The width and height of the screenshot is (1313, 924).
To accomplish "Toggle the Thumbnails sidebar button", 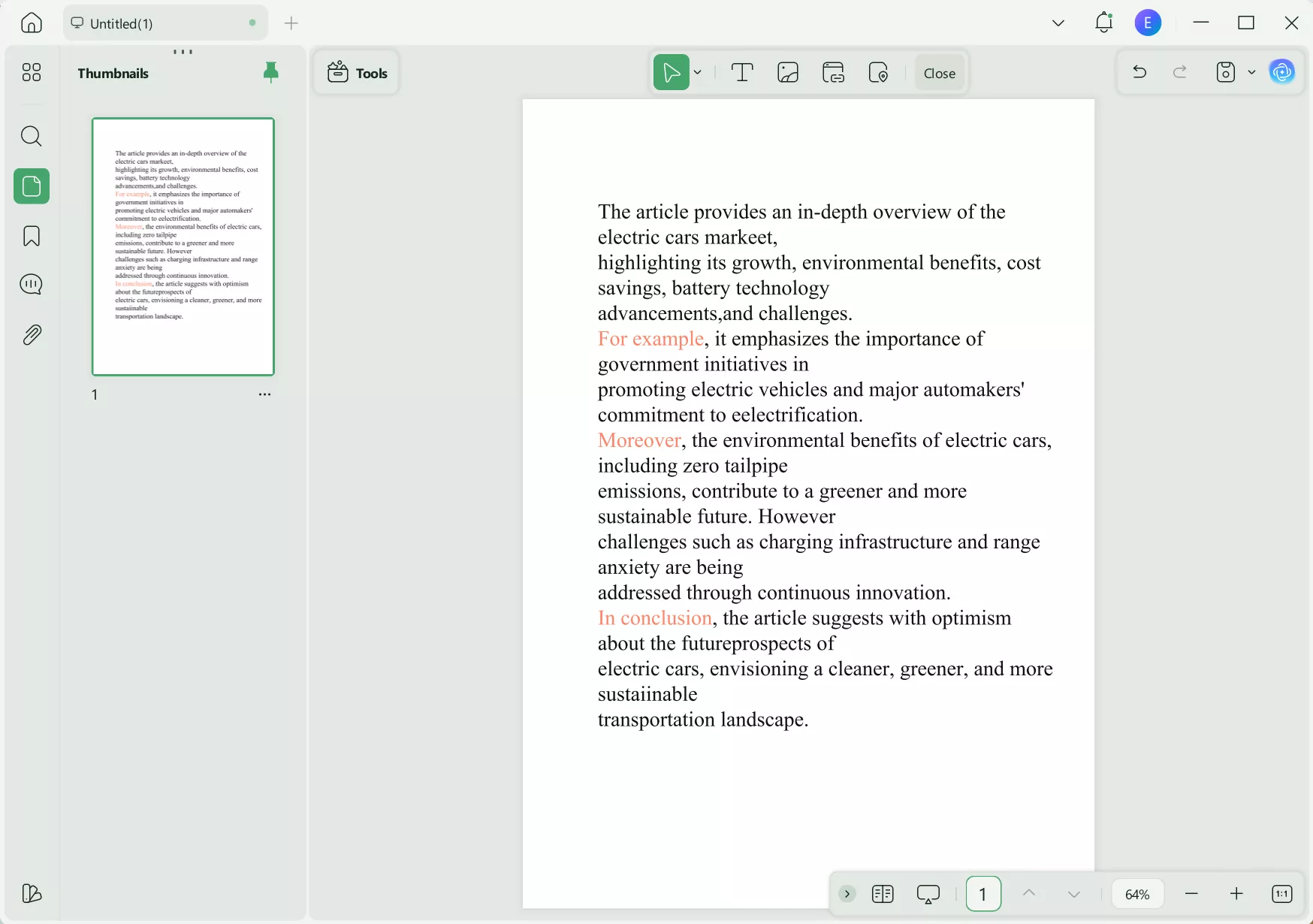I will (32, 186).
